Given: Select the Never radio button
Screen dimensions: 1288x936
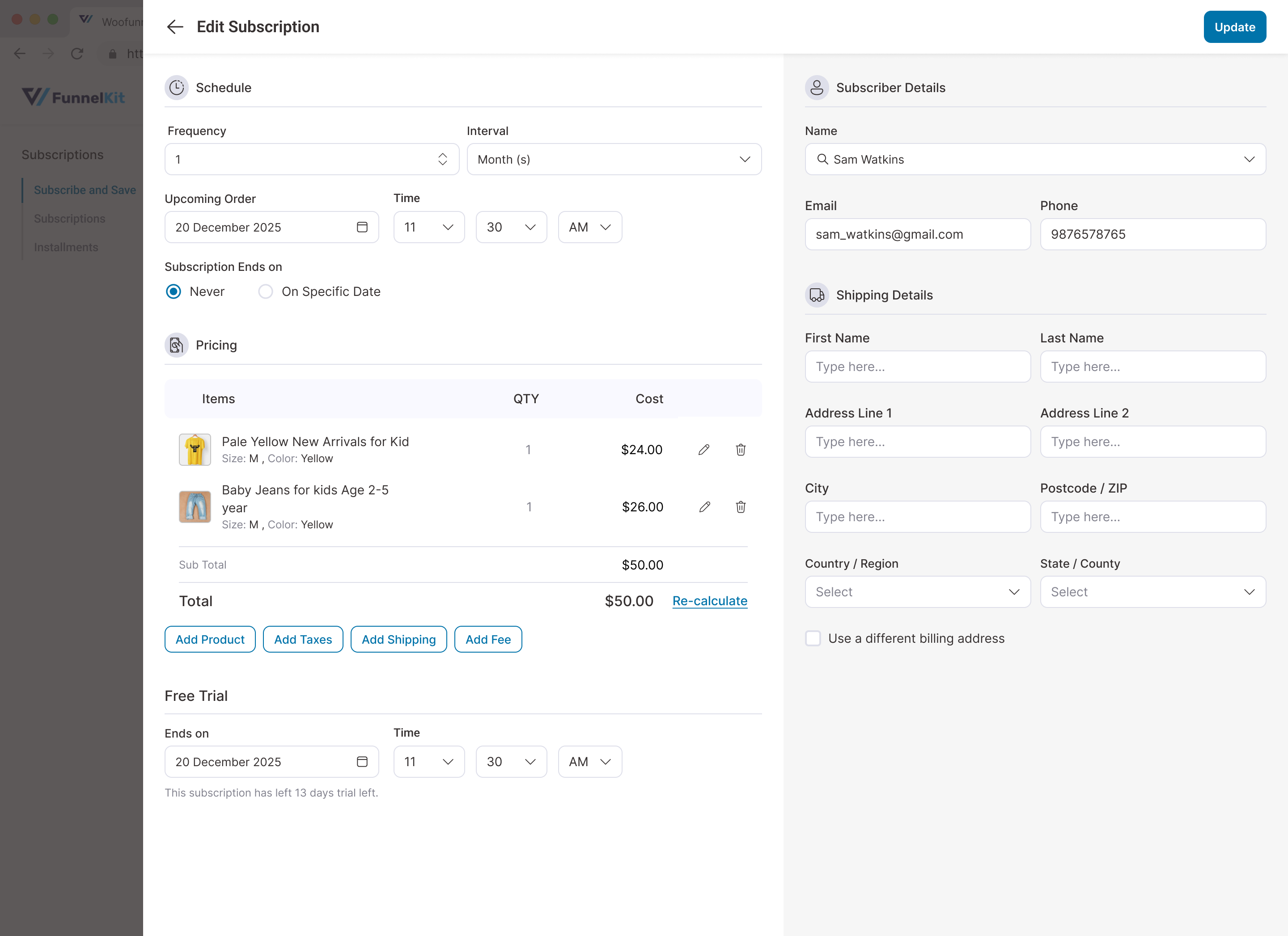Looking at the screenshot, I should tap(173, 291).
